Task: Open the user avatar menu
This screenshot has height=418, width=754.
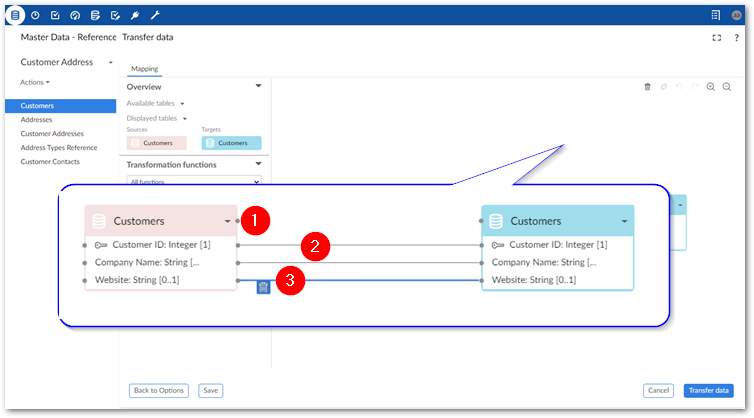Action: tap(736, 15)
